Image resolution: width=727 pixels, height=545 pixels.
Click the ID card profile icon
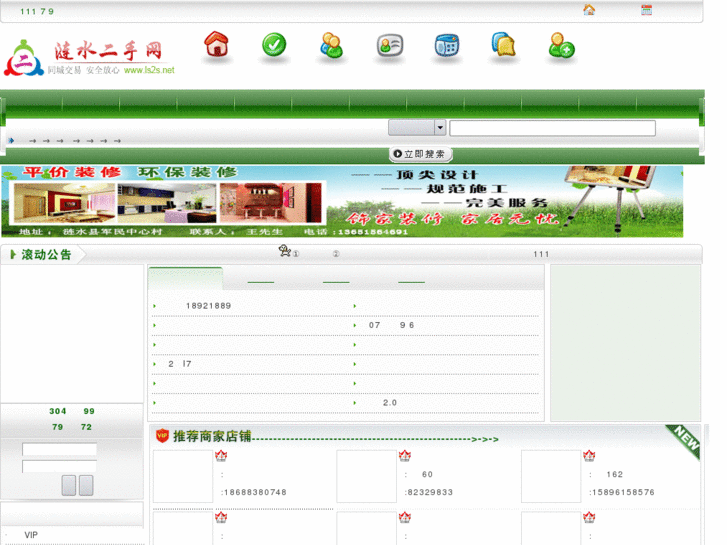(389, 45)
